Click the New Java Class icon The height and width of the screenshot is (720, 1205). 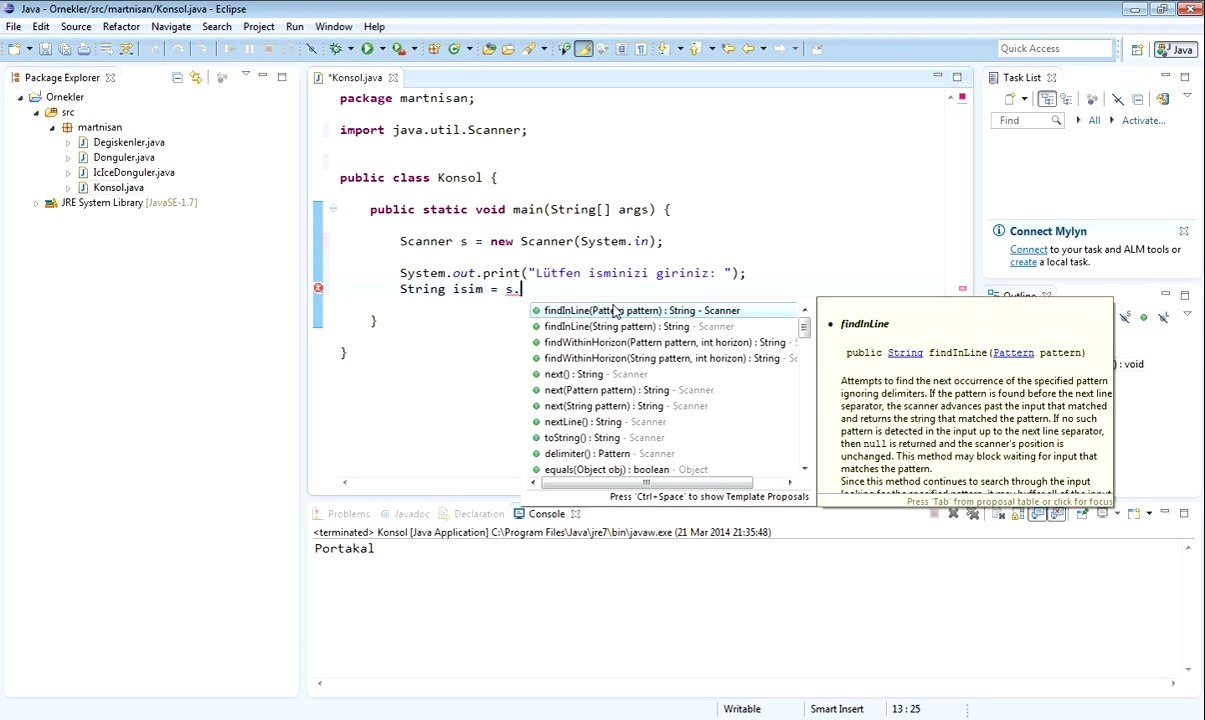pos(453,48)
